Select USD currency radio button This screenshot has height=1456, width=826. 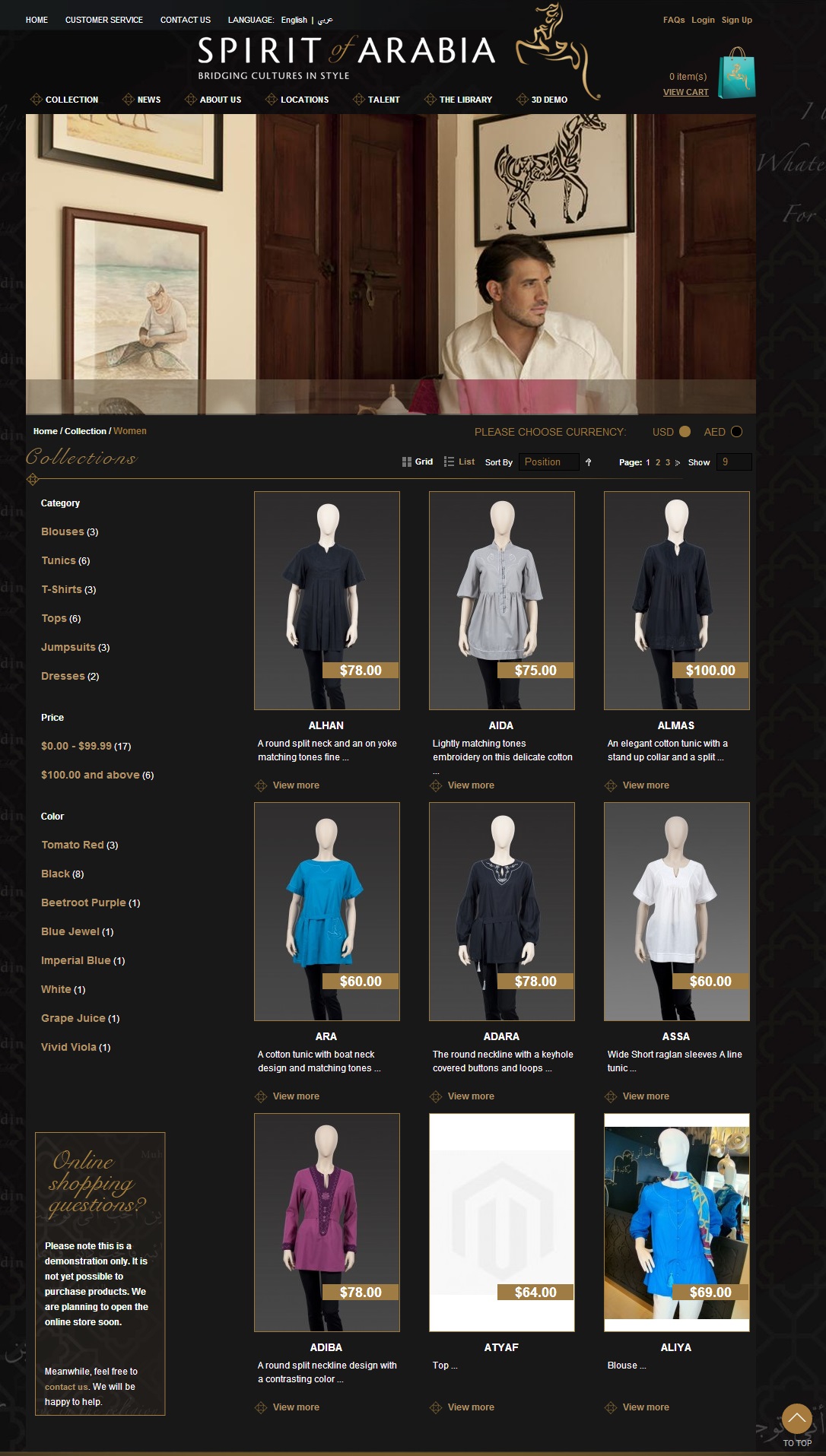685,432
